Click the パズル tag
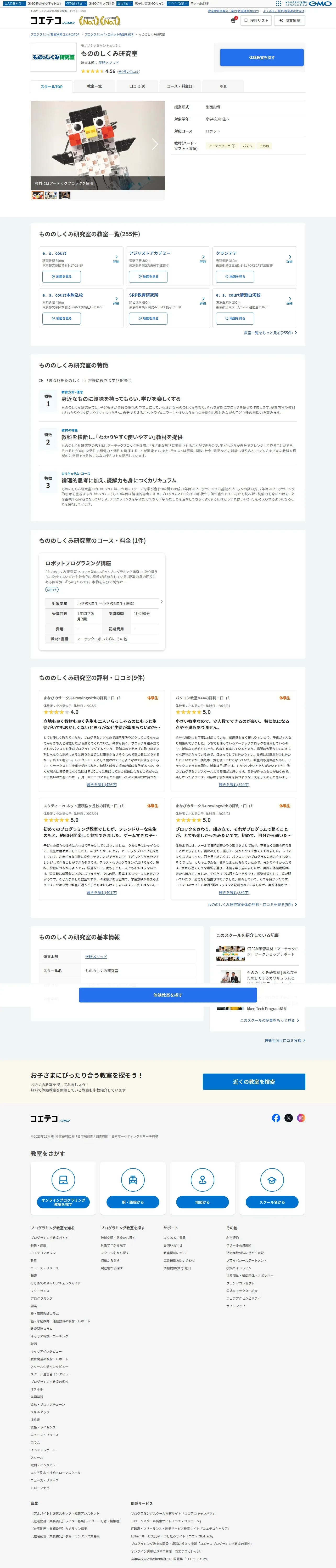Screen dimensions: 336x1568 247,146
